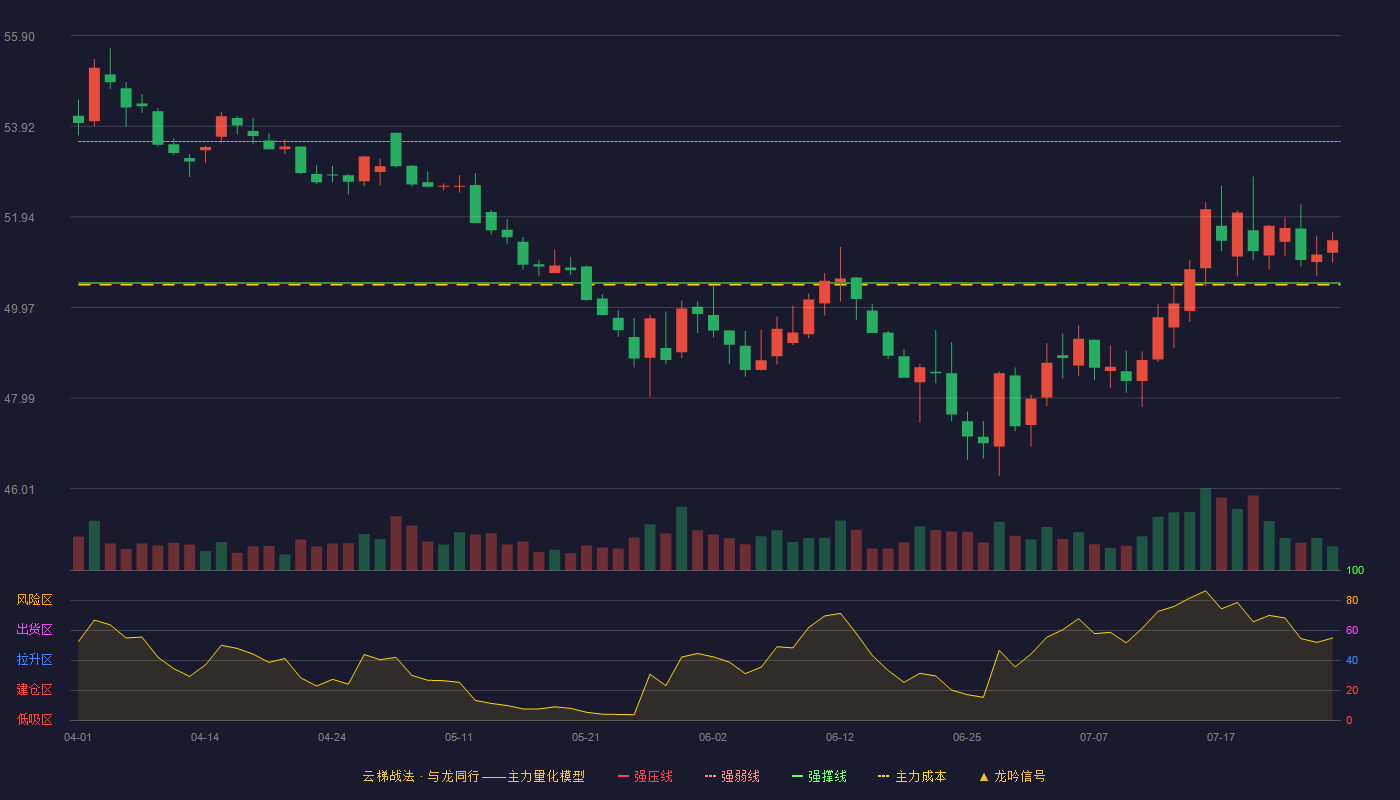
Task: Click the 07-07 date label
Action: point(1094,737)
